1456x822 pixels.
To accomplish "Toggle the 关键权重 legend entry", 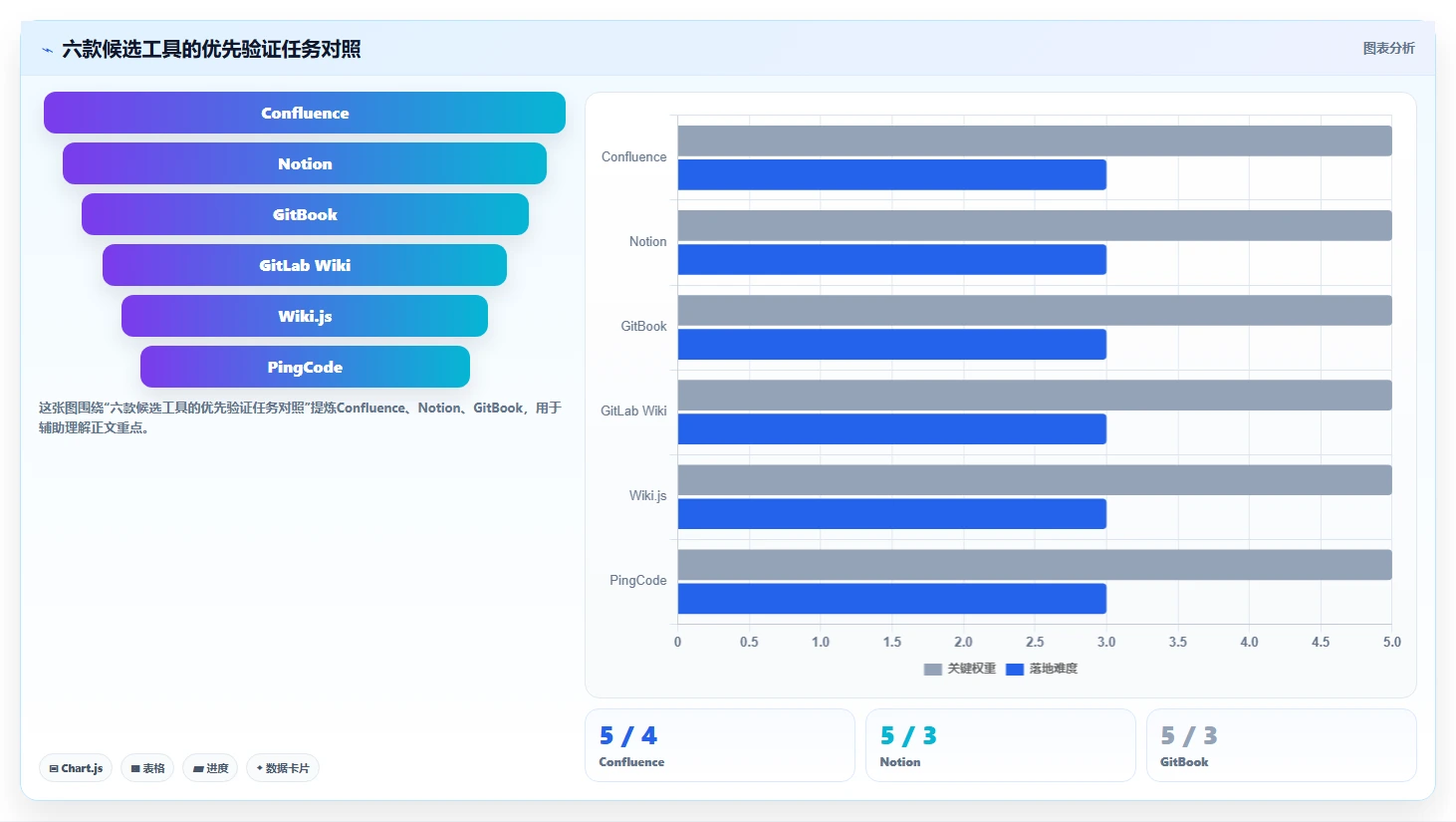I will point(960,669).
